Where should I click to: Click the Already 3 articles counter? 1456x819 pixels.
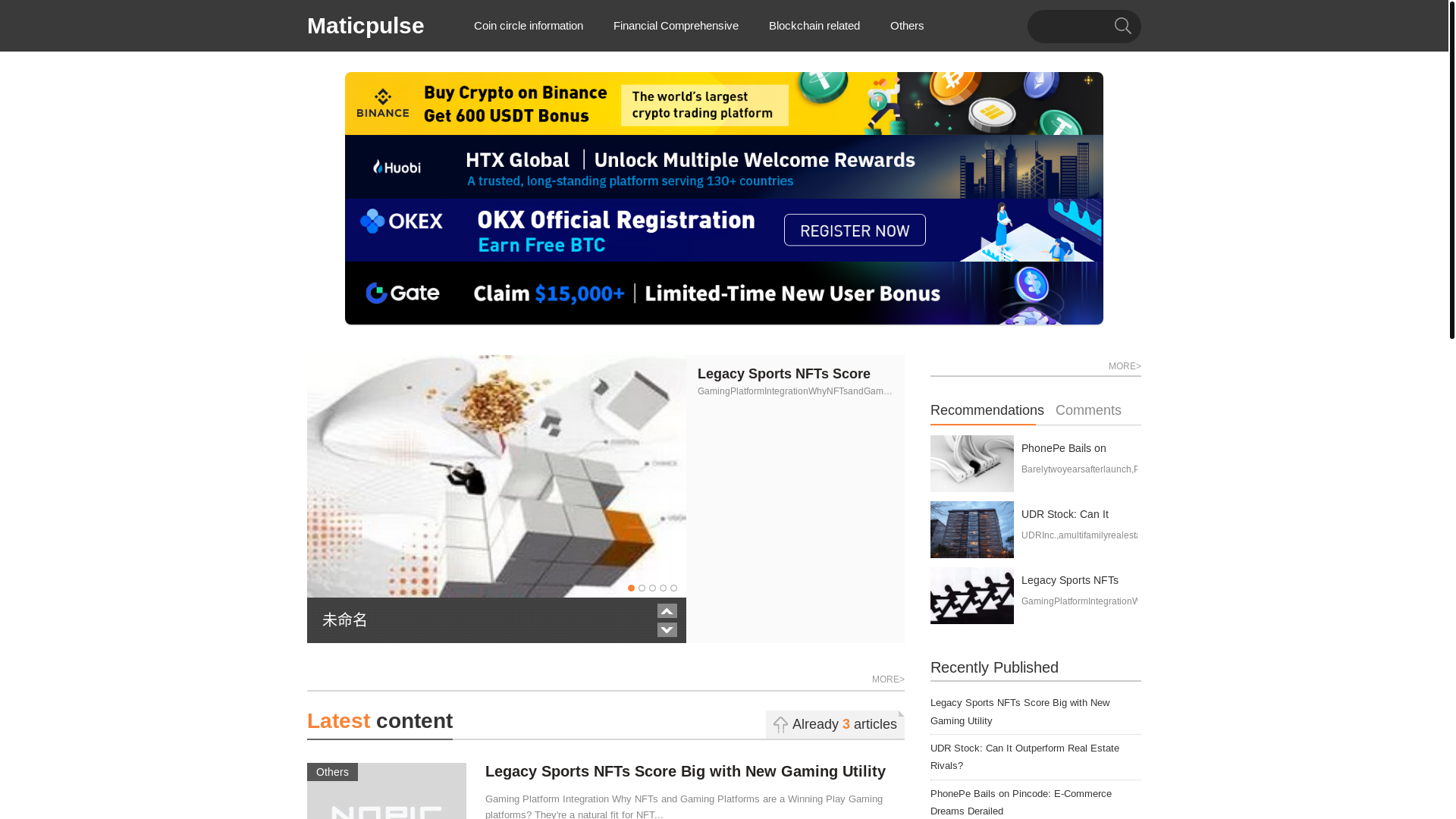(835, 724)
